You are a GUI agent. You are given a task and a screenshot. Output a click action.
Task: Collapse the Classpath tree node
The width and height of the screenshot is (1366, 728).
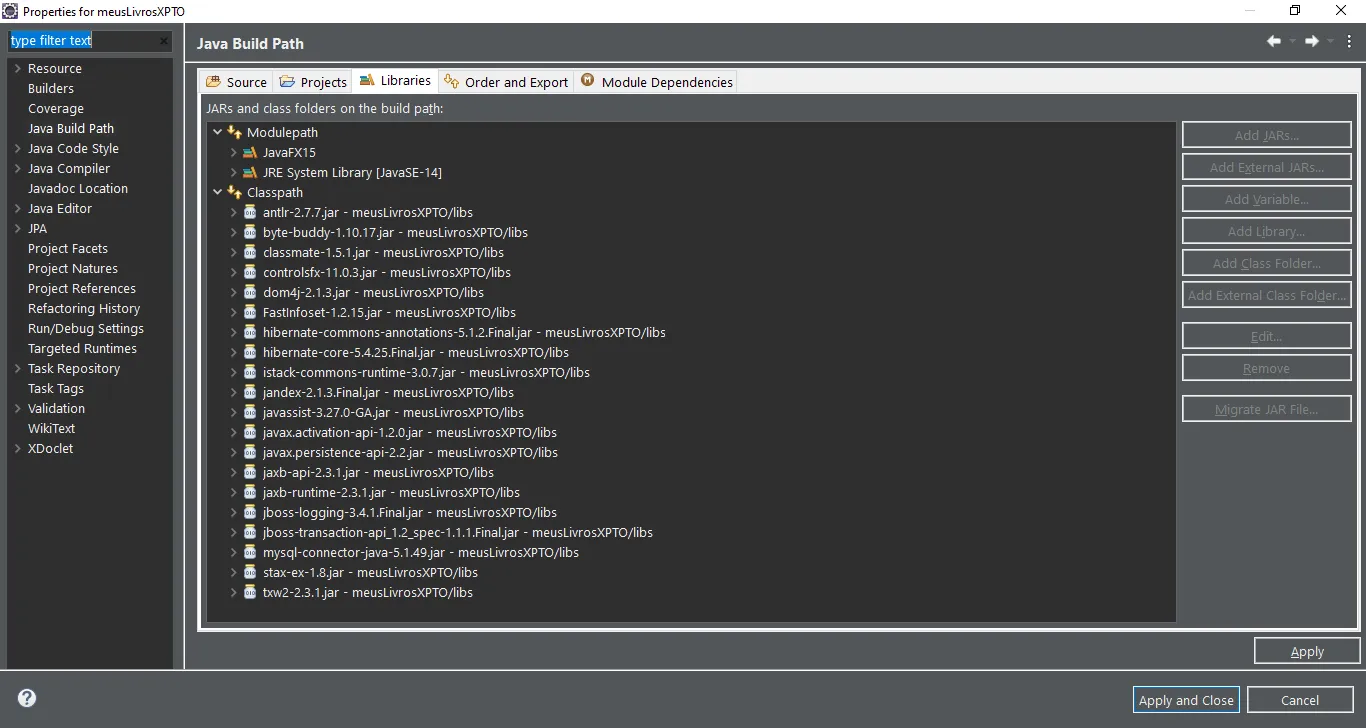[x=217, y=192]
